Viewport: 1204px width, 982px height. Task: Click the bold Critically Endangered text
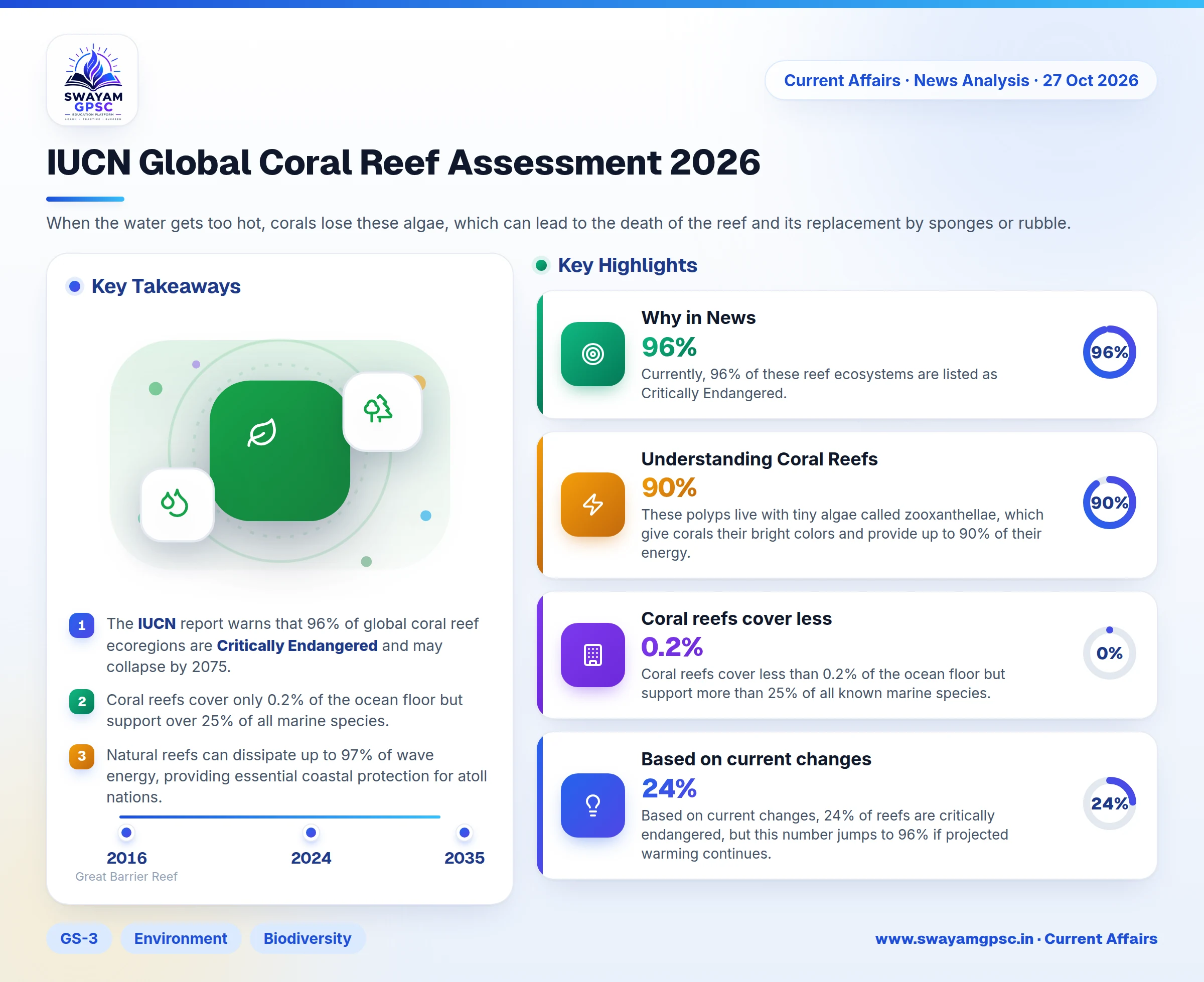(x=297, y=645)
